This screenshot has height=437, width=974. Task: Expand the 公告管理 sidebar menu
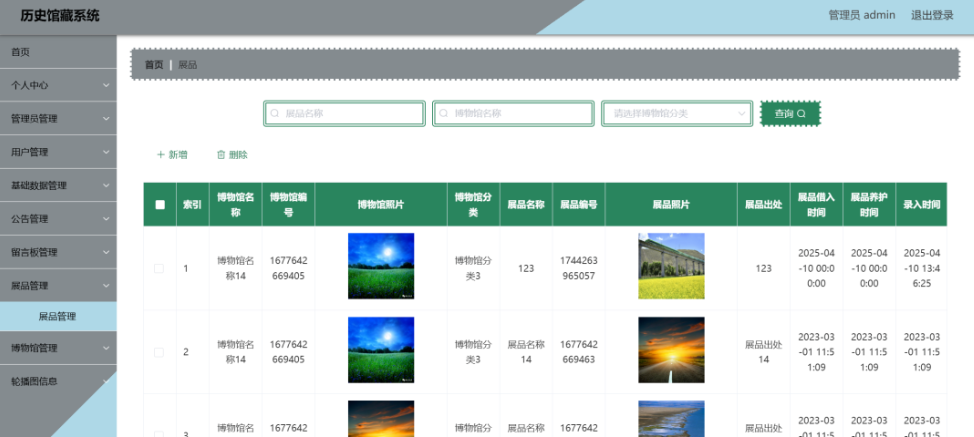(x=58, y=219)
